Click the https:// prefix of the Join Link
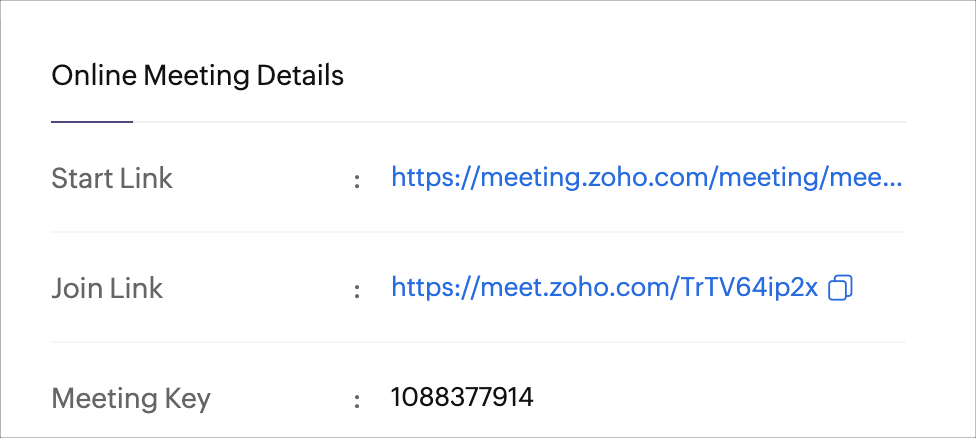 (x=436, y=288)
